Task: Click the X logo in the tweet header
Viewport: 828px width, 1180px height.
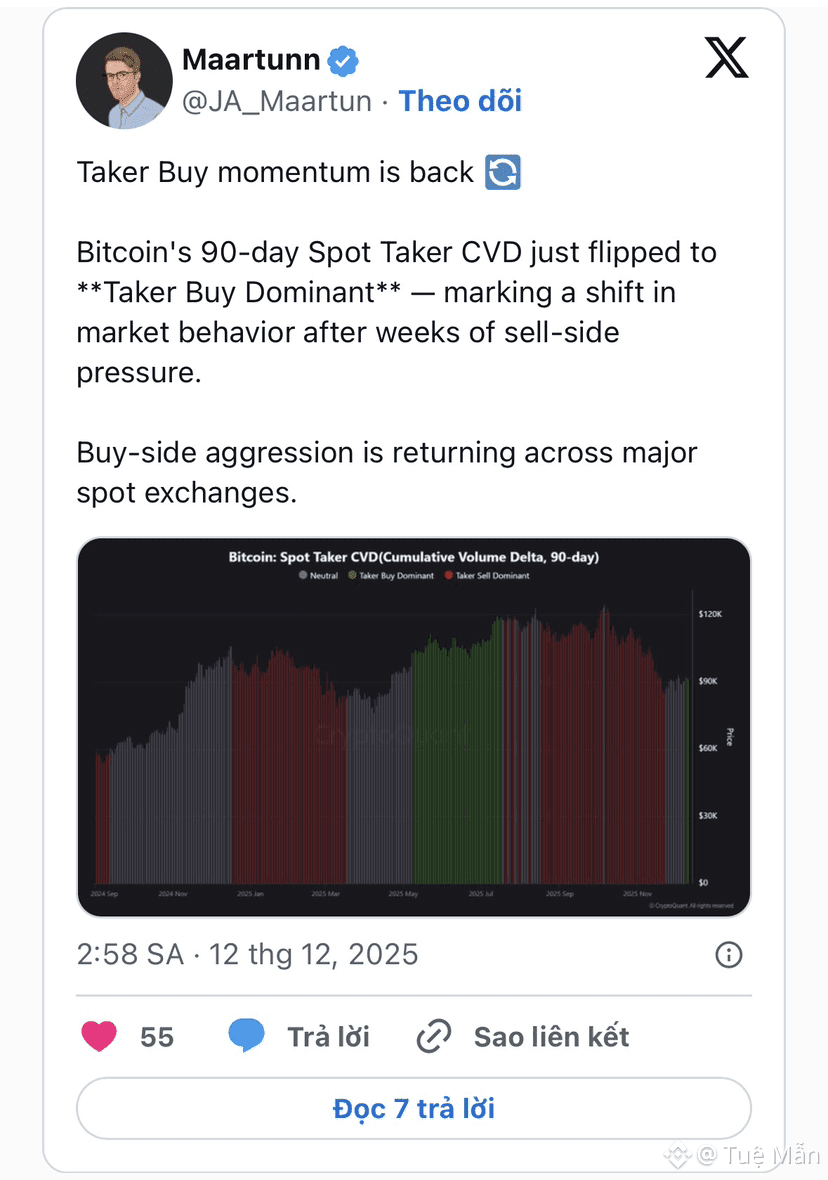Action: (726, 59)
